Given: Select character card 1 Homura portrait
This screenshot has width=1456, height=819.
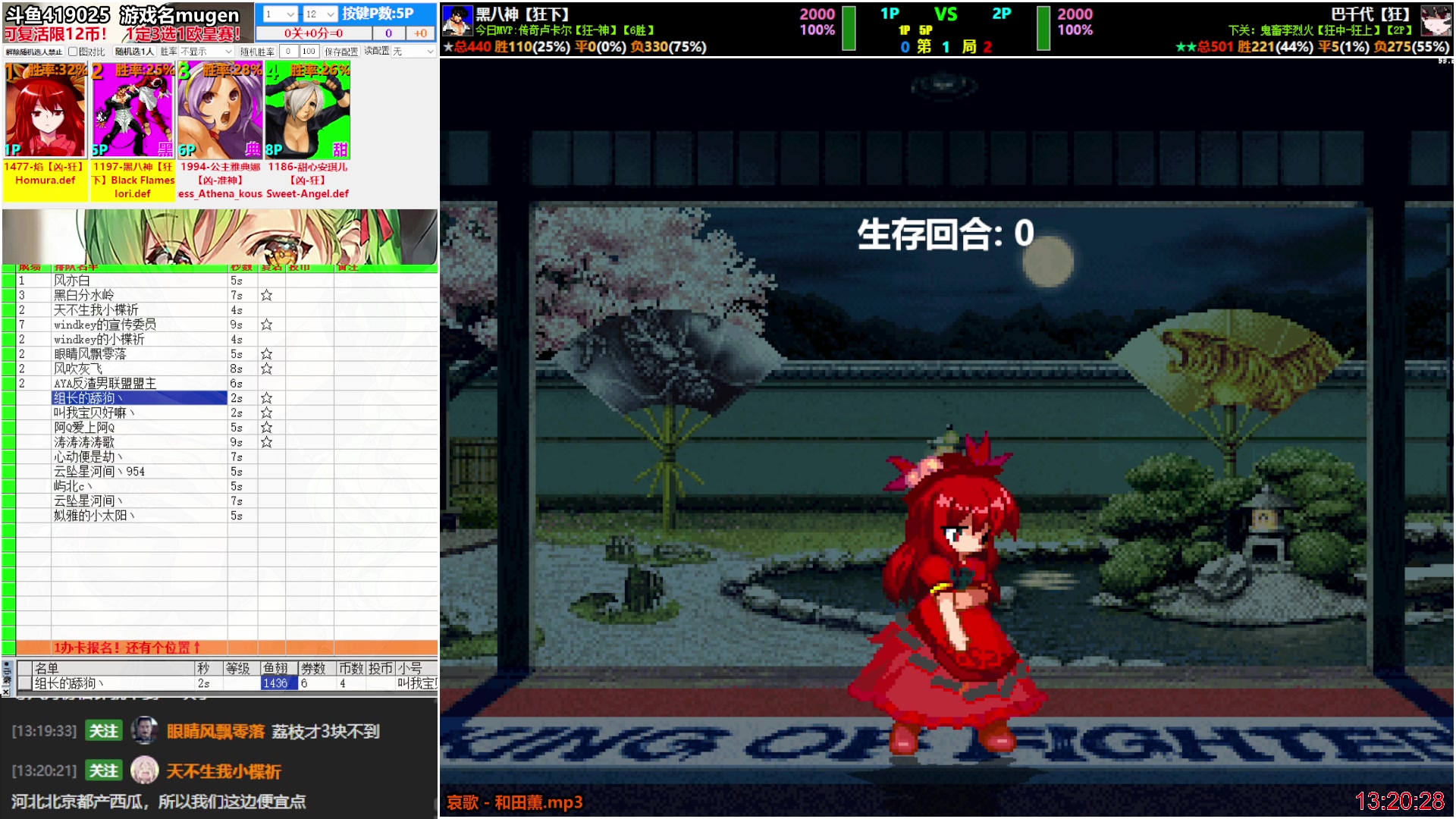Looking at the screenshot, I should pyautogui.click(x=45, y=111).
